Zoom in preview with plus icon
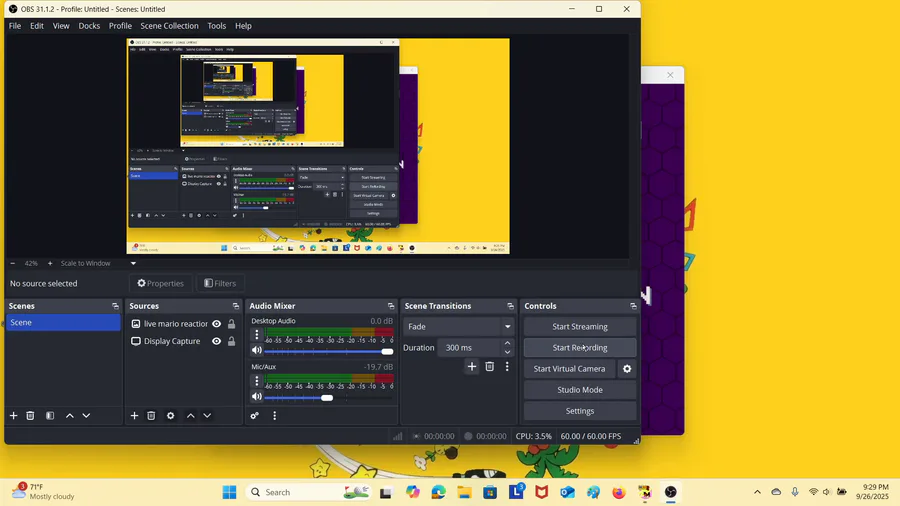 point(50,263)
